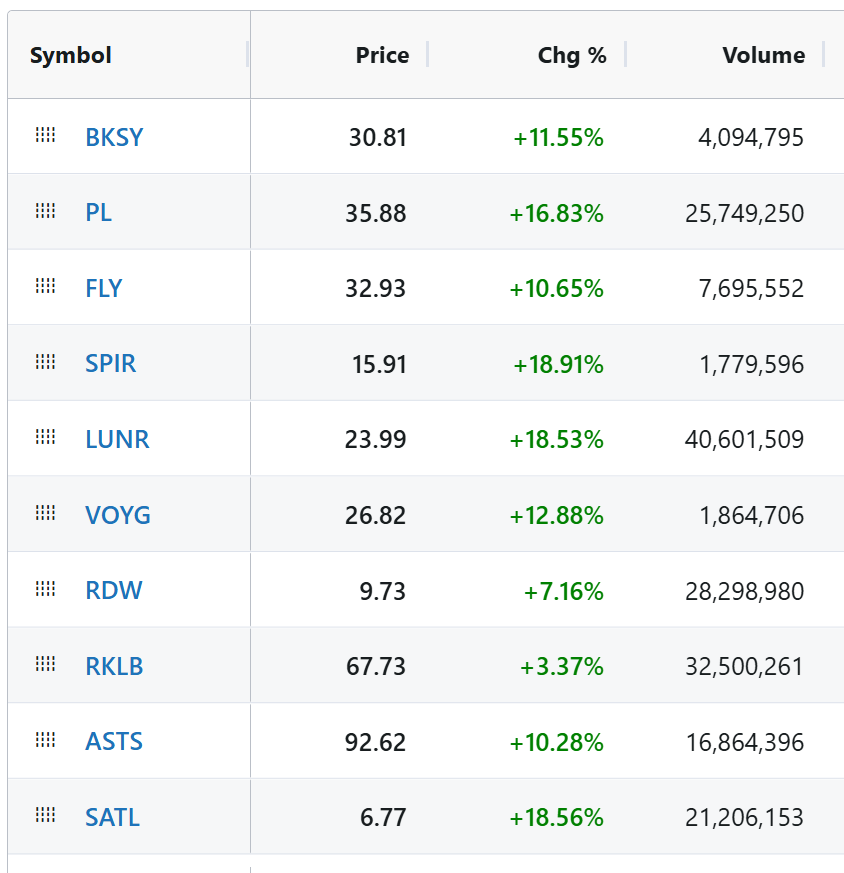Open the SATL ticker details

click(112, 815)
